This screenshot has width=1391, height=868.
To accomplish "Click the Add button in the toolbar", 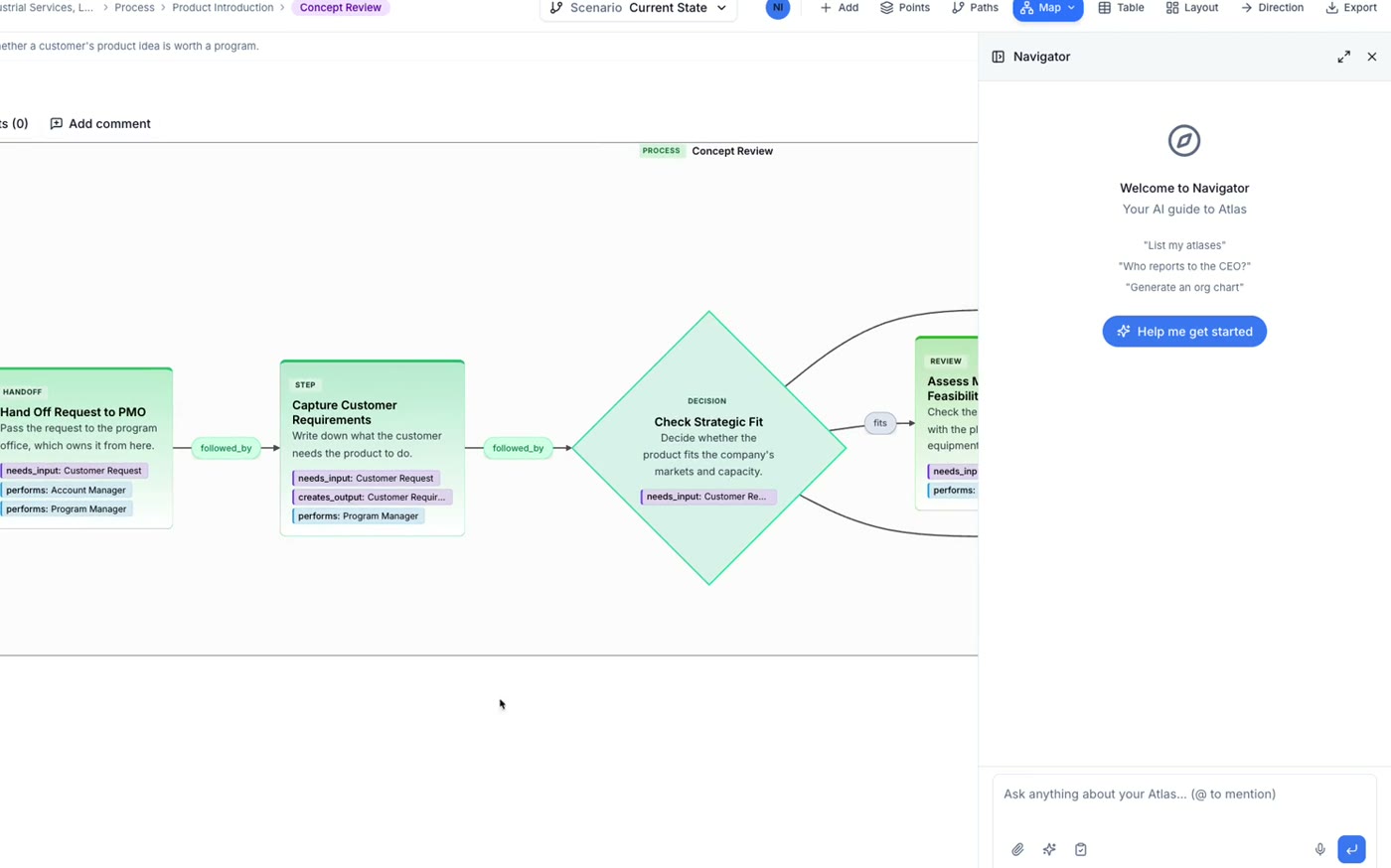I will coord(840,8).
